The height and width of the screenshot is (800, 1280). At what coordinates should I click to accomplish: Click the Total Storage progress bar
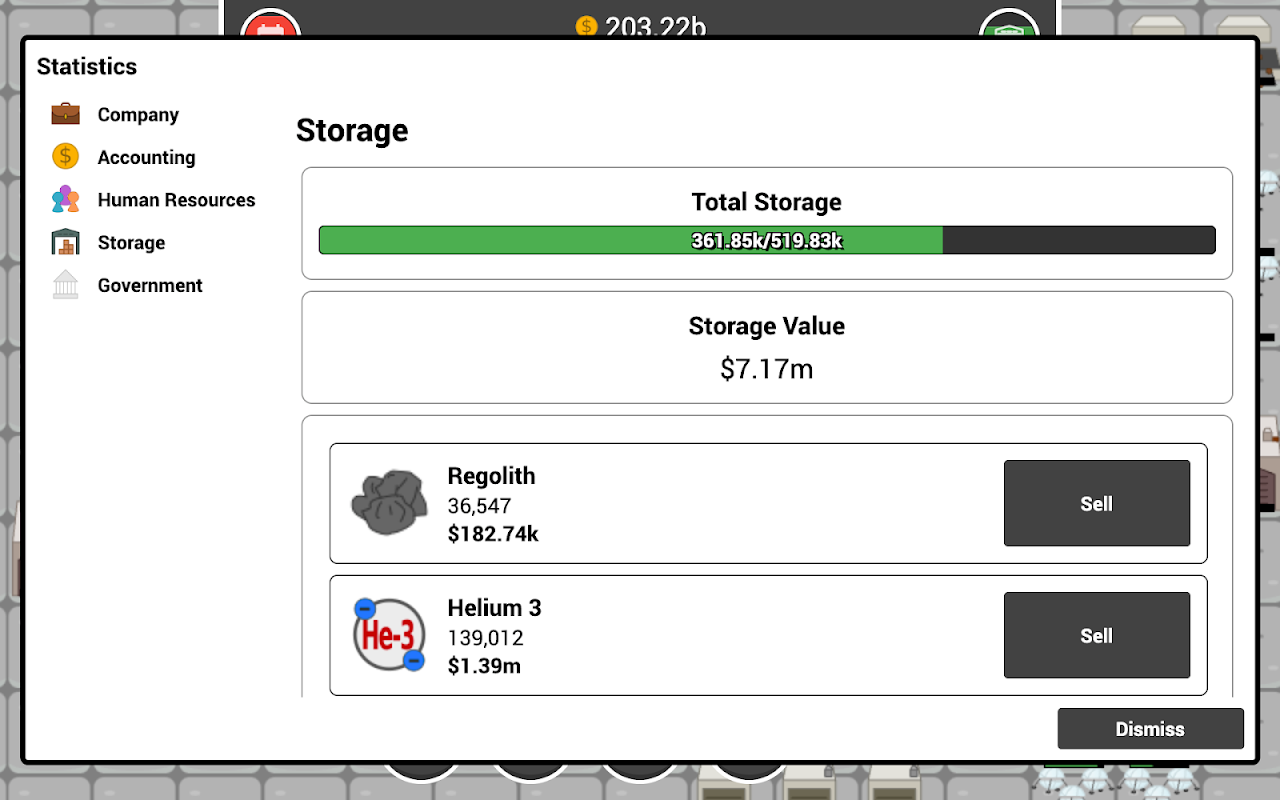coord(767,240)
